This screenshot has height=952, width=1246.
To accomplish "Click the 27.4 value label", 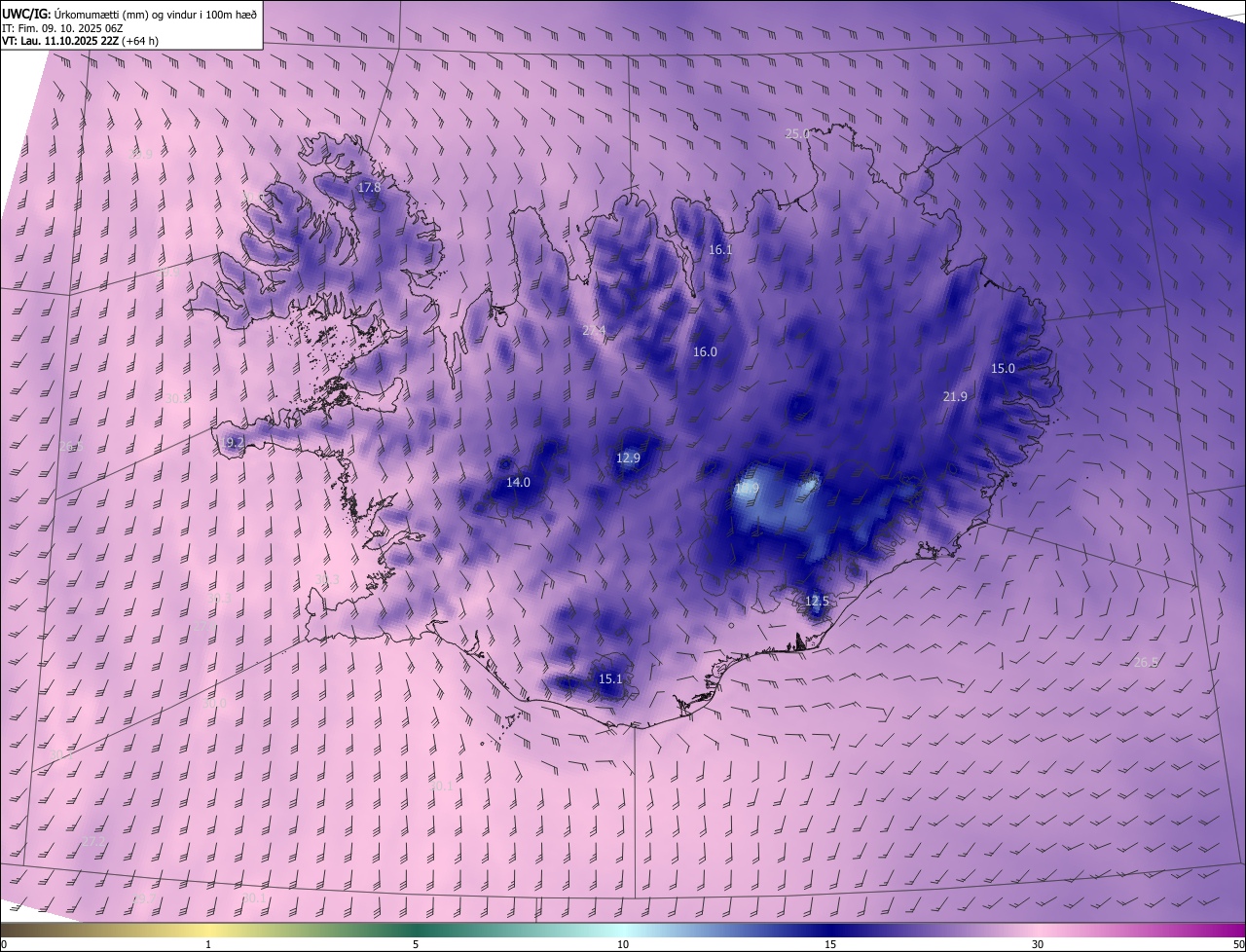I will pyautogui.click(x=594, y=331).
